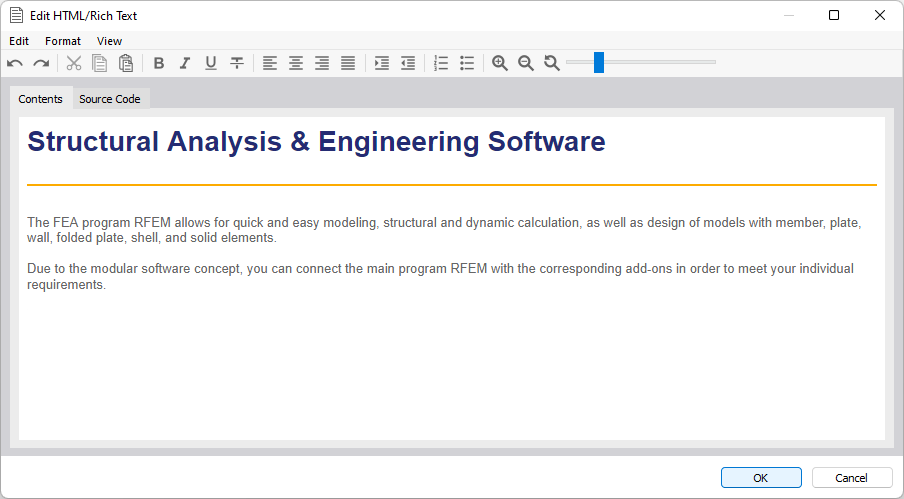Open the View menu
The width and height of the screenshot is (904, 499).
[x=109, y=41]
